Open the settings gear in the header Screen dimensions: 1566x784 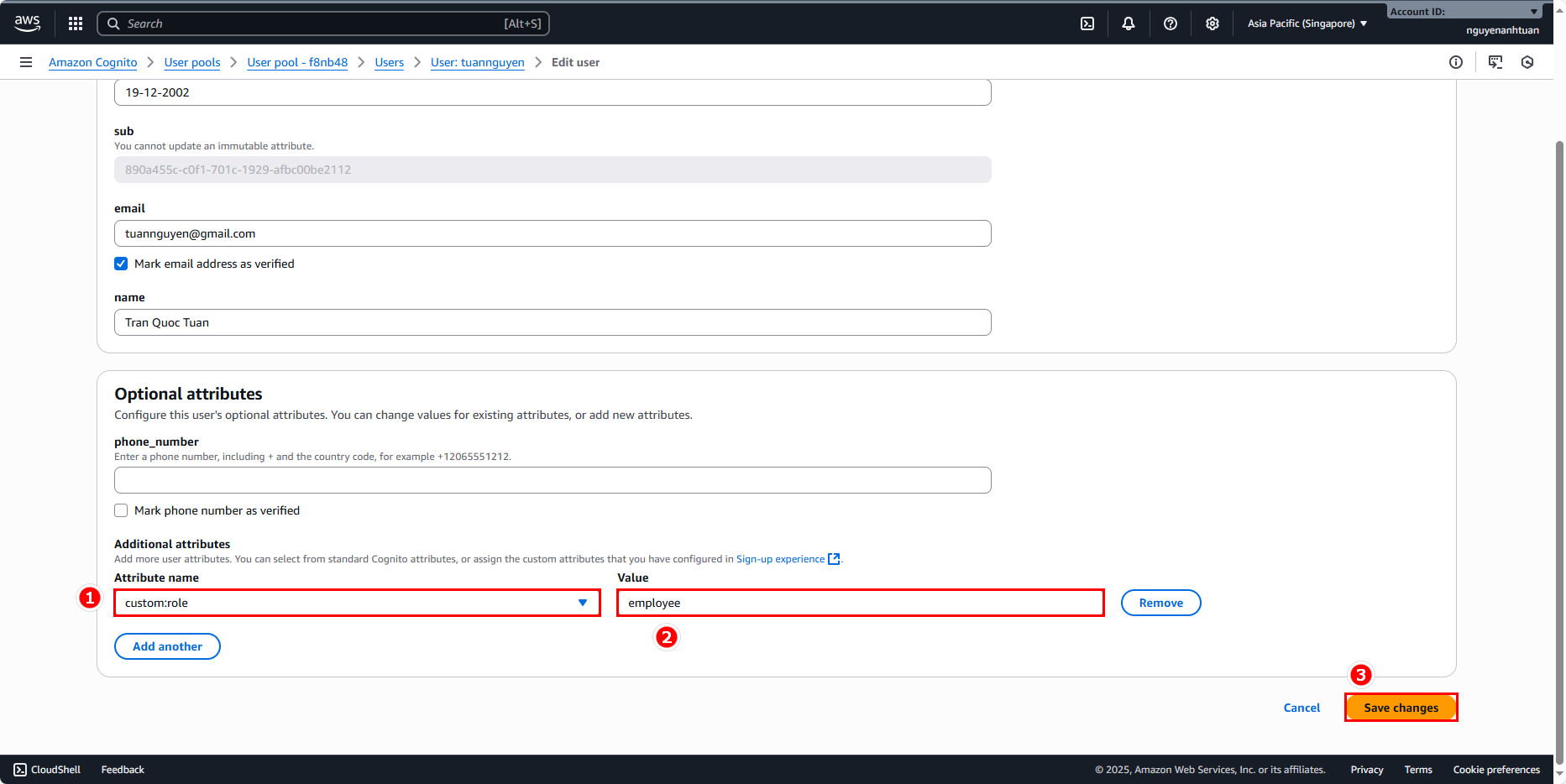click(1212, 24)
